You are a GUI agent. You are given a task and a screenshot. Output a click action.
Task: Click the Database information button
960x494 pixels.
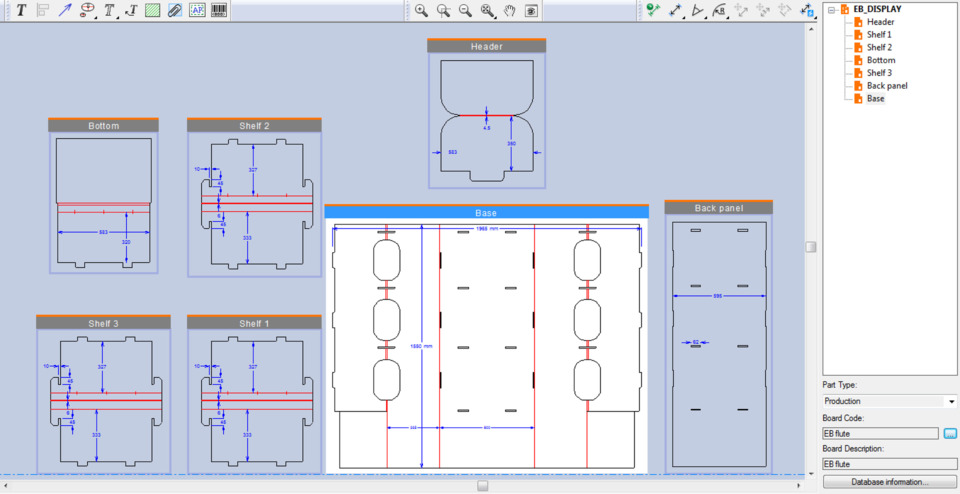[889, 482]
